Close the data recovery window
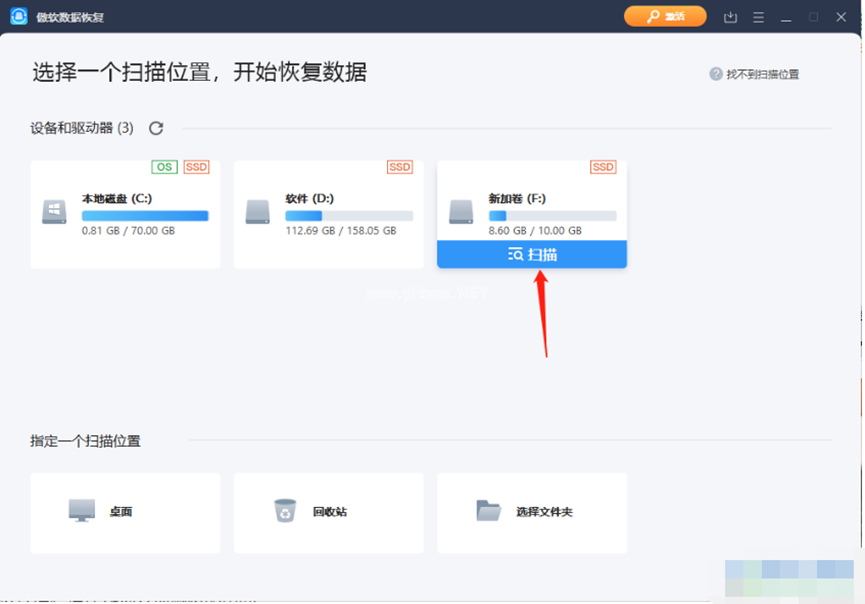 (x=842, y=17)
